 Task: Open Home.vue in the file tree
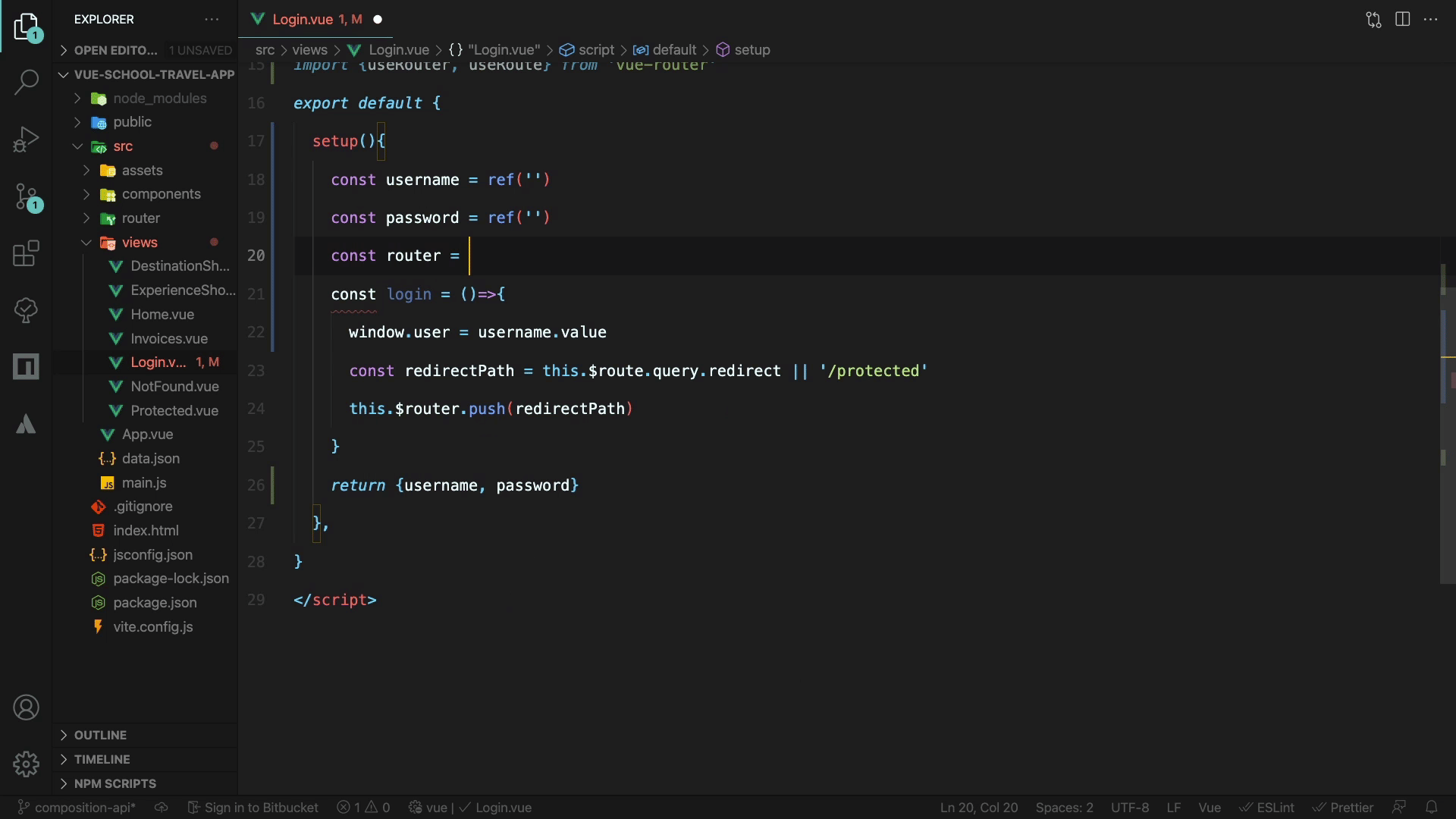pos(162,314)
